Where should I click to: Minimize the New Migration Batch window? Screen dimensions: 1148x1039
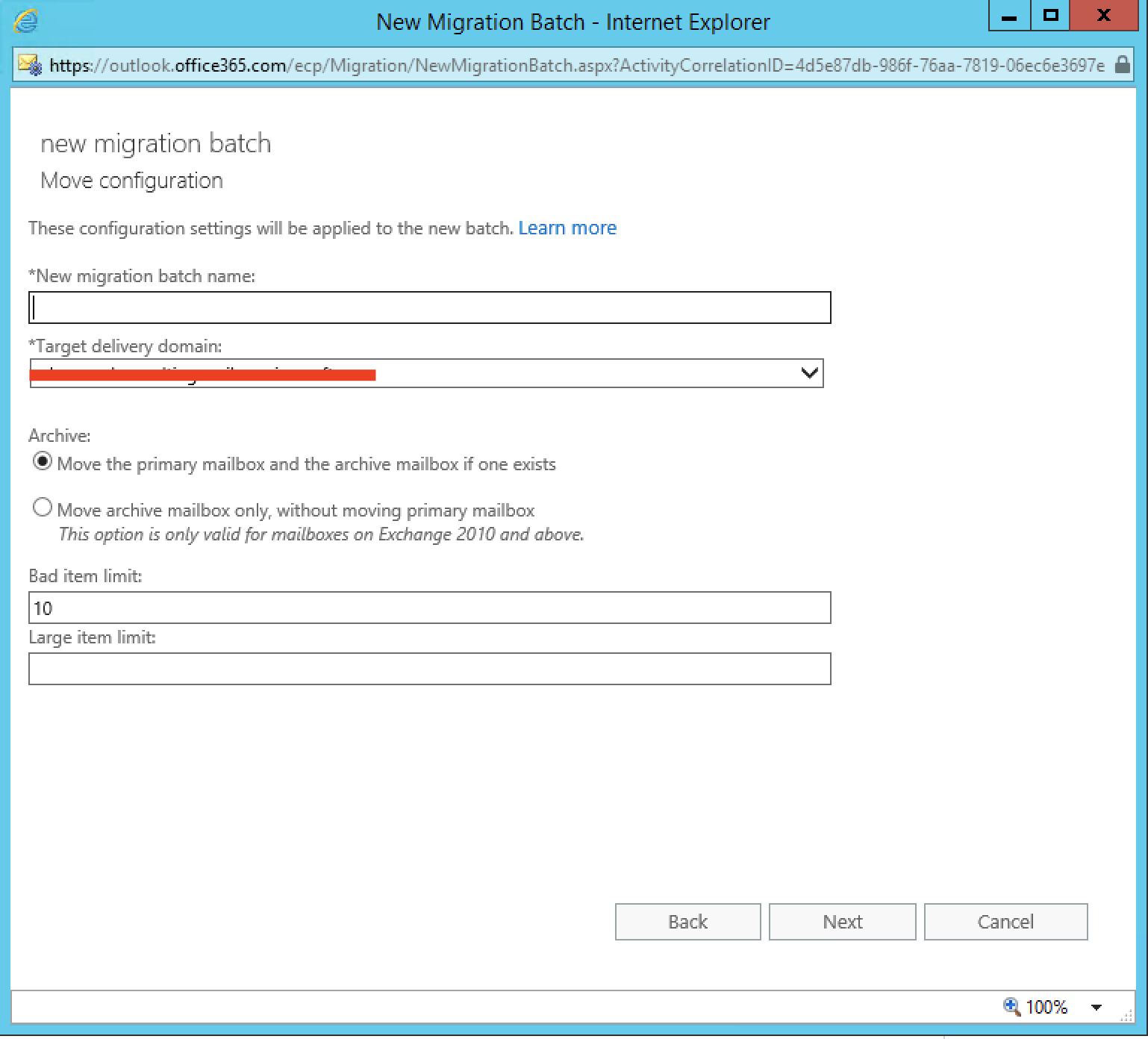[x=1009, y=16]
